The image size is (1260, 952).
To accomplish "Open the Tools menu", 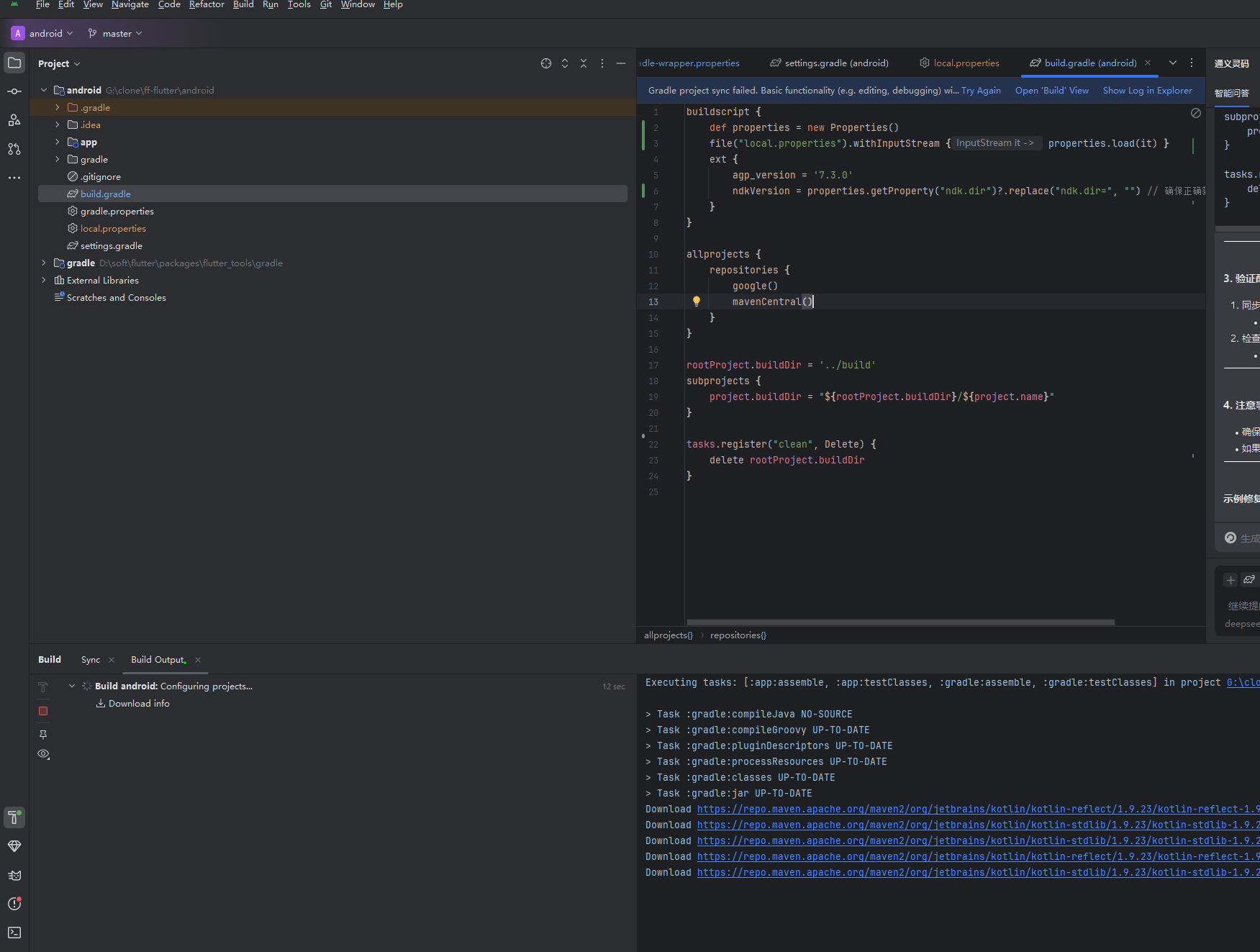I will coord(299,4).
